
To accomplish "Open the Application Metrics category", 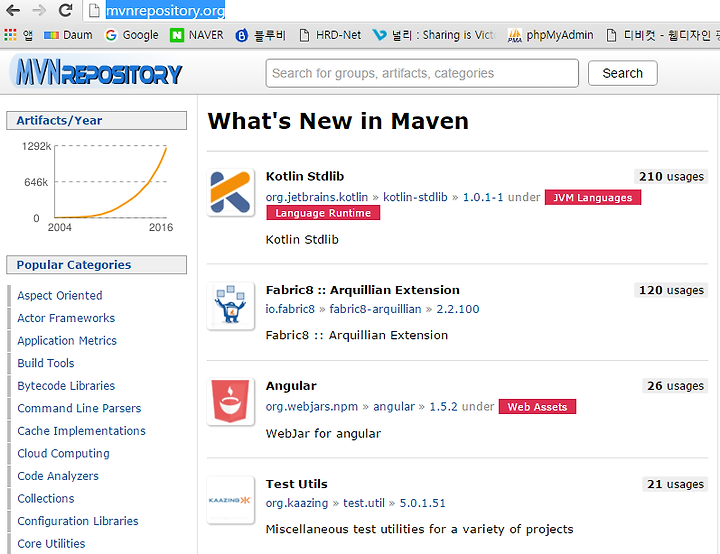I will point(67,340).
